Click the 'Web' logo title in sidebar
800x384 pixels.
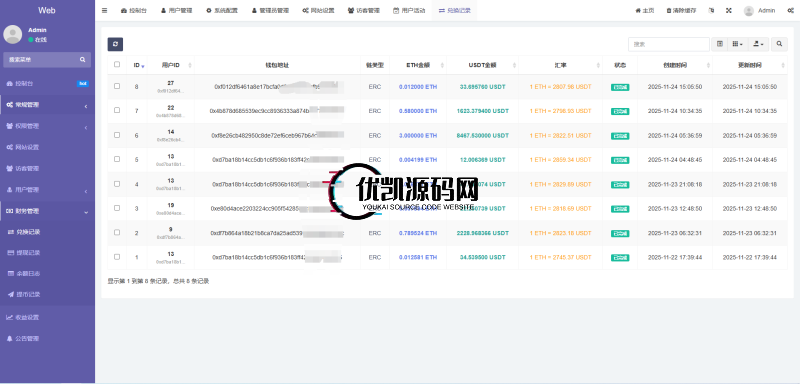pos(47,10)
